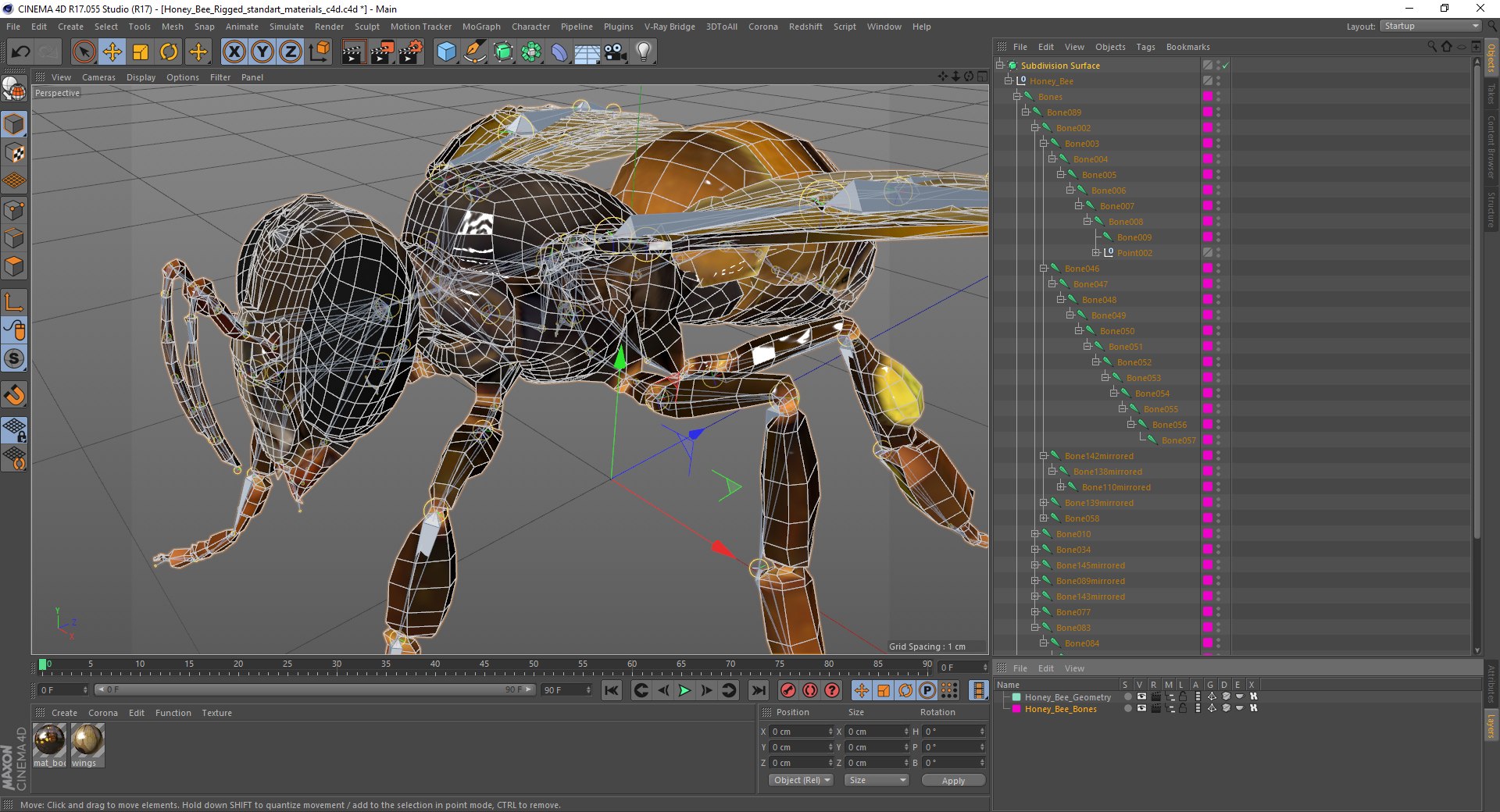
Task: Open material manager Create menu
Action: 64,713
